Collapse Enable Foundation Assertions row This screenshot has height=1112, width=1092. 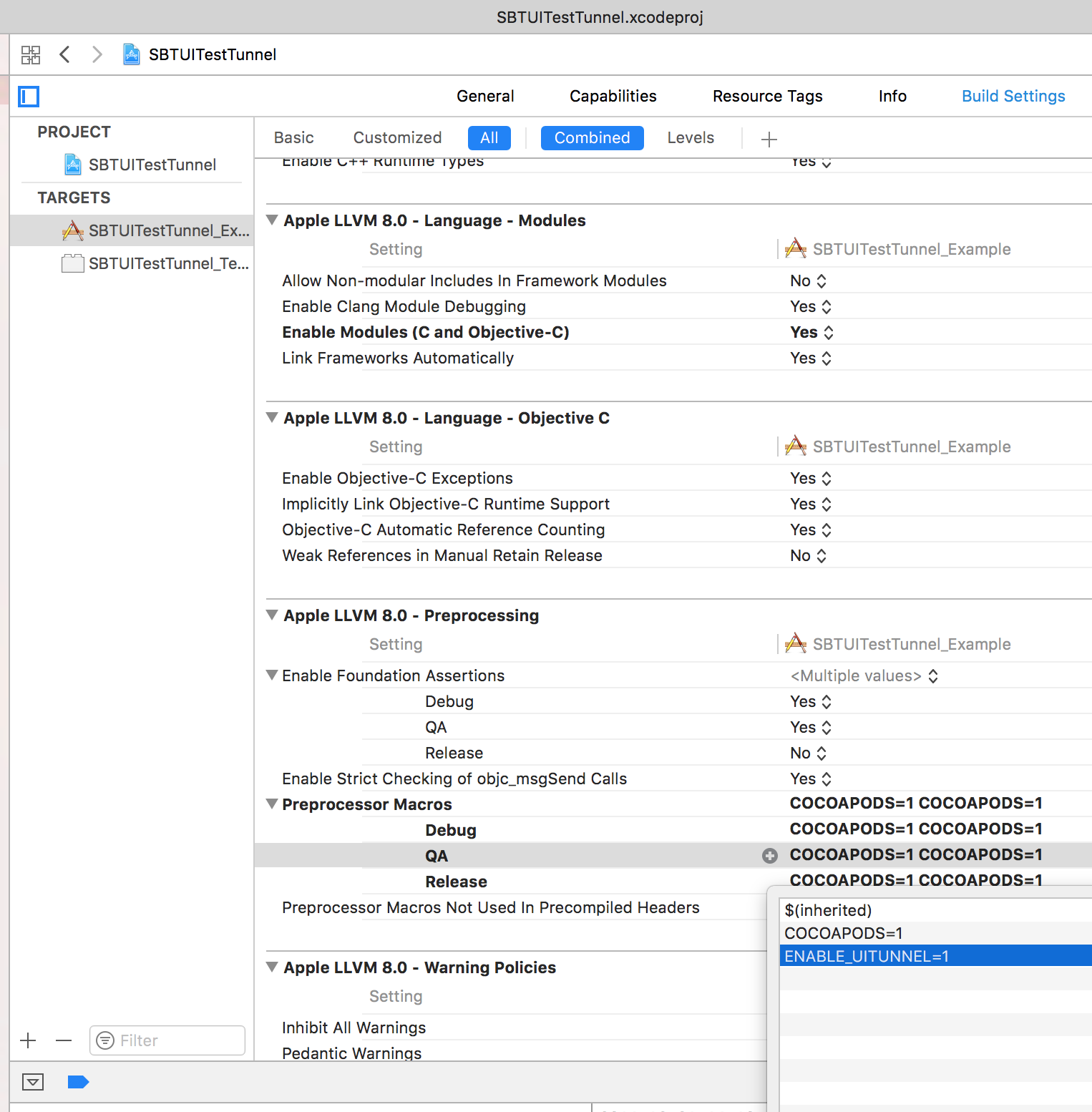coord(272,675)
